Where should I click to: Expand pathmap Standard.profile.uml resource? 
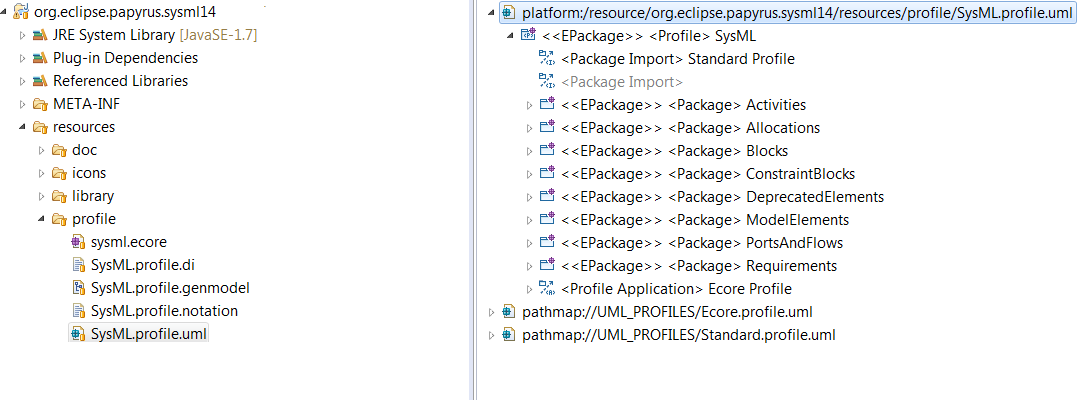pos(492,335)
